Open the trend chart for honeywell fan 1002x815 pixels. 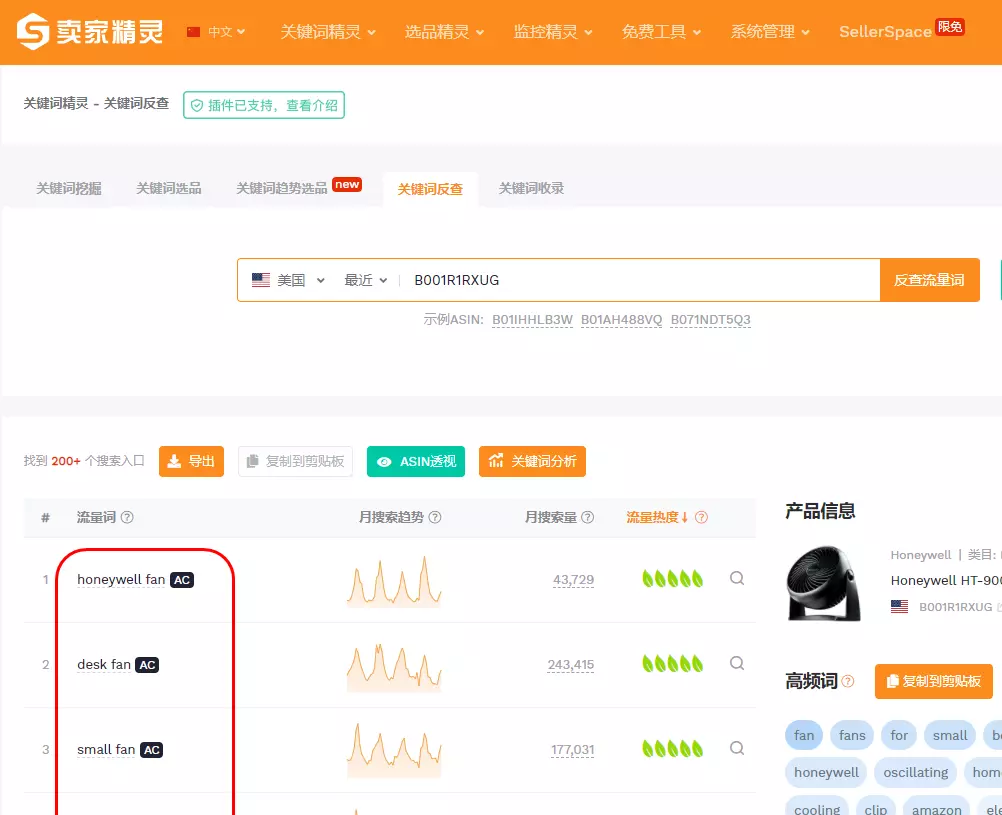pyautogui.click(x=394, y=580)
